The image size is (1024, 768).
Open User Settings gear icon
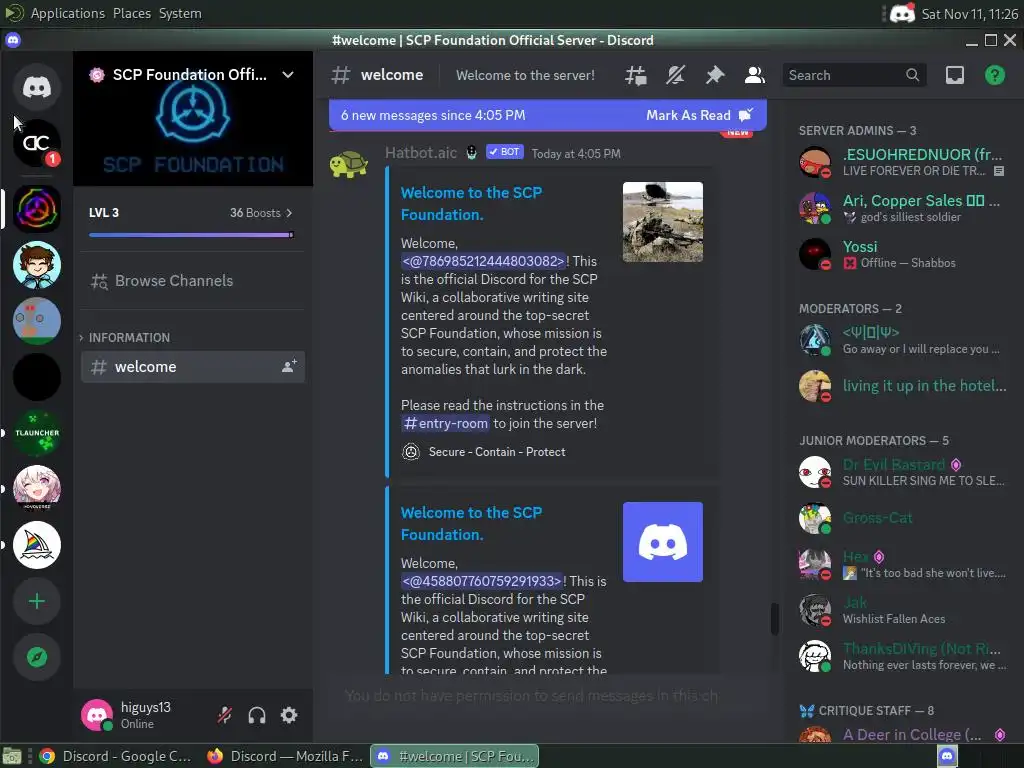pyautogui.click(x=289, y=715)
